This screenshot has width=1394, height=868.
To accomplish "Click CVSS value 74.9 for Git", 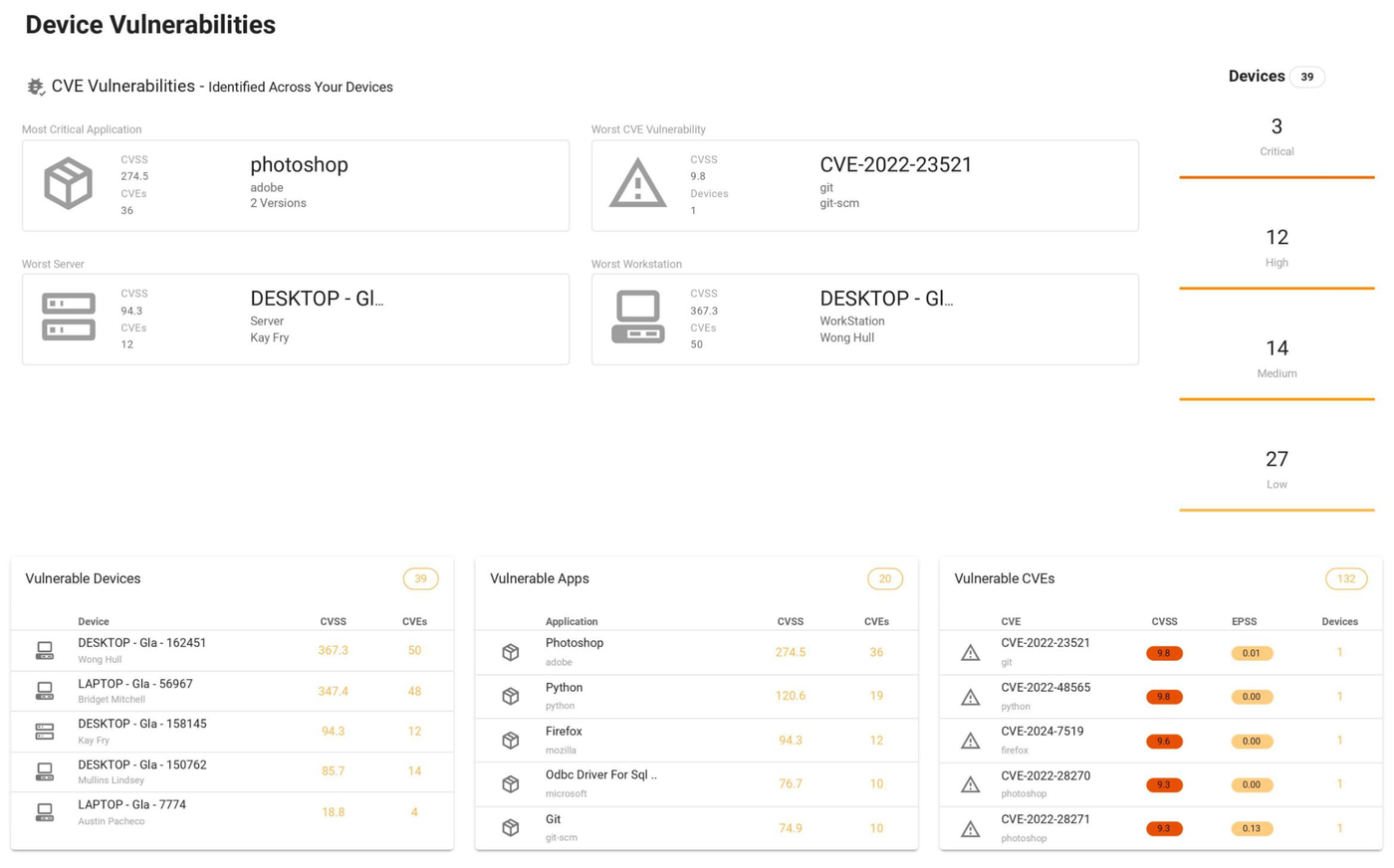I will coord(791,827).
